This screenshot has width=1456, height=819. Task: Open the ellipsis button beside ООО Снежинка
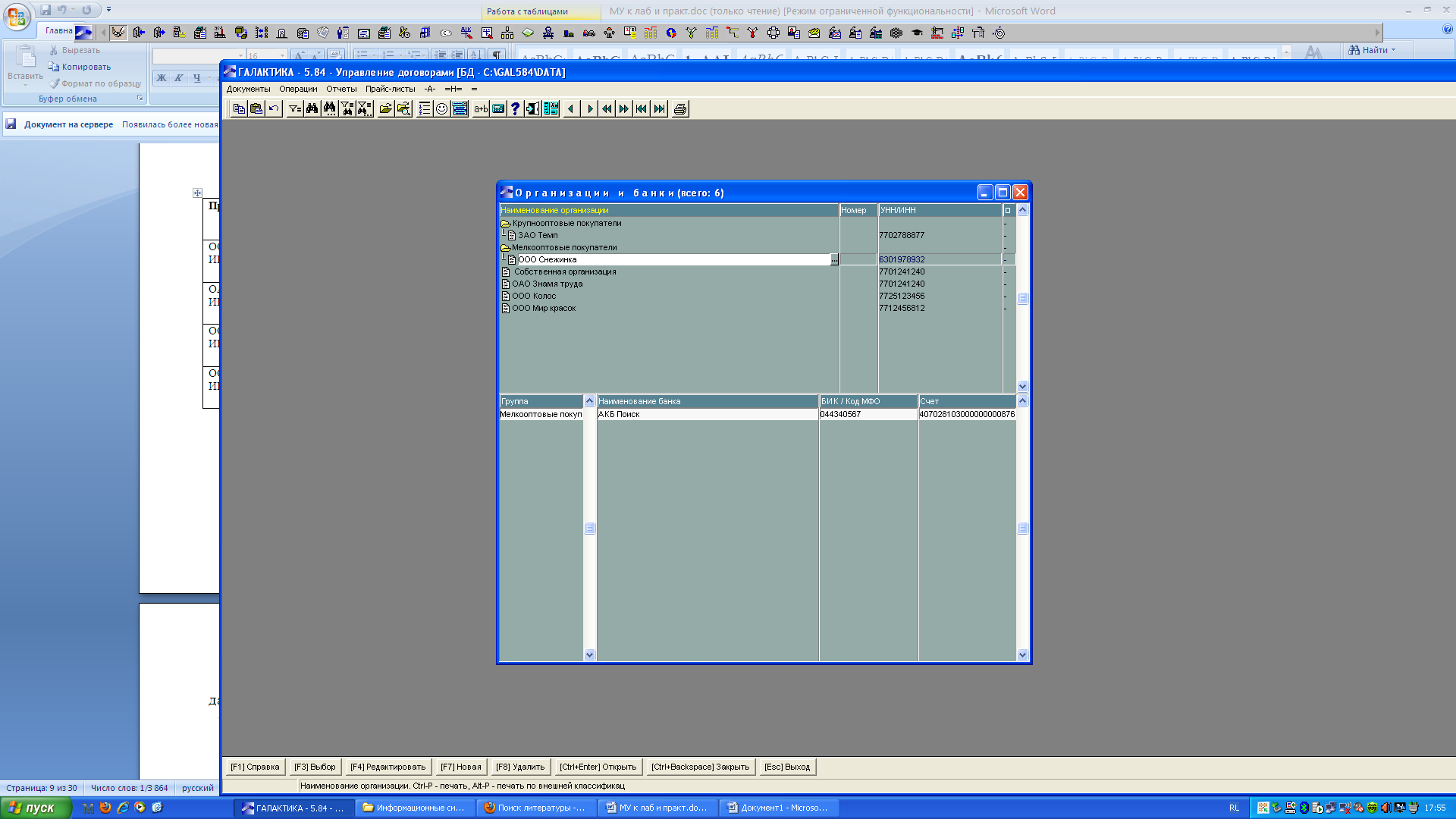click(834, 259)
